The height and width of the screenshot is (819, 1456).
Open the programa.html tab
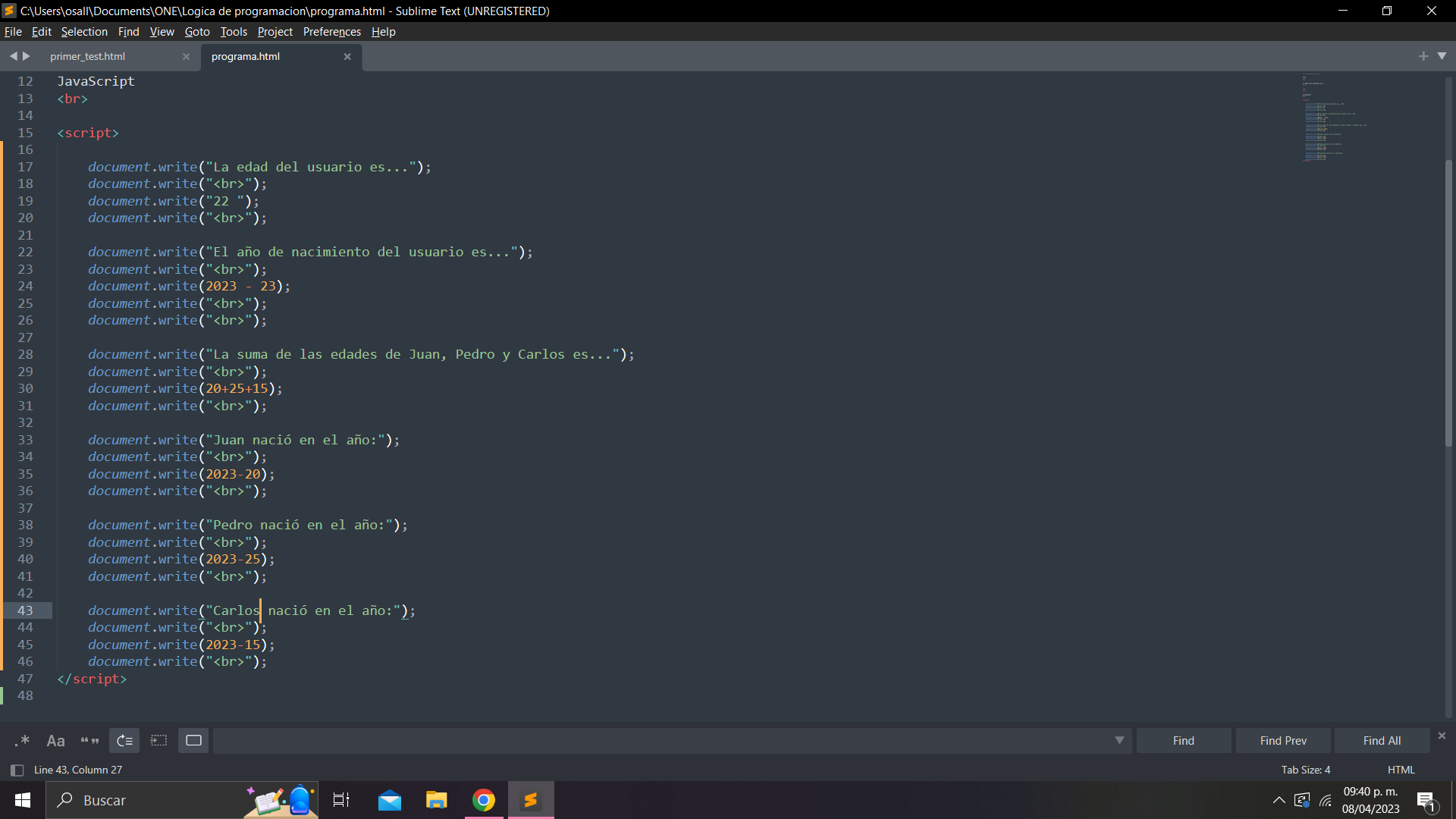point(246,55)
